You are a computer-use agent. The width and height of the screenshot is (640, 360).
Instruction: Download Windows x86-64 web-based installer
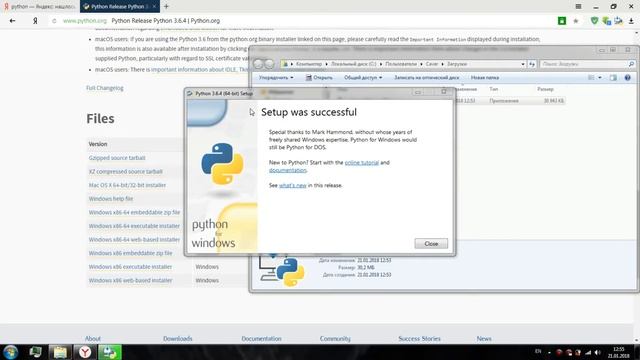[x=134, y=240]
